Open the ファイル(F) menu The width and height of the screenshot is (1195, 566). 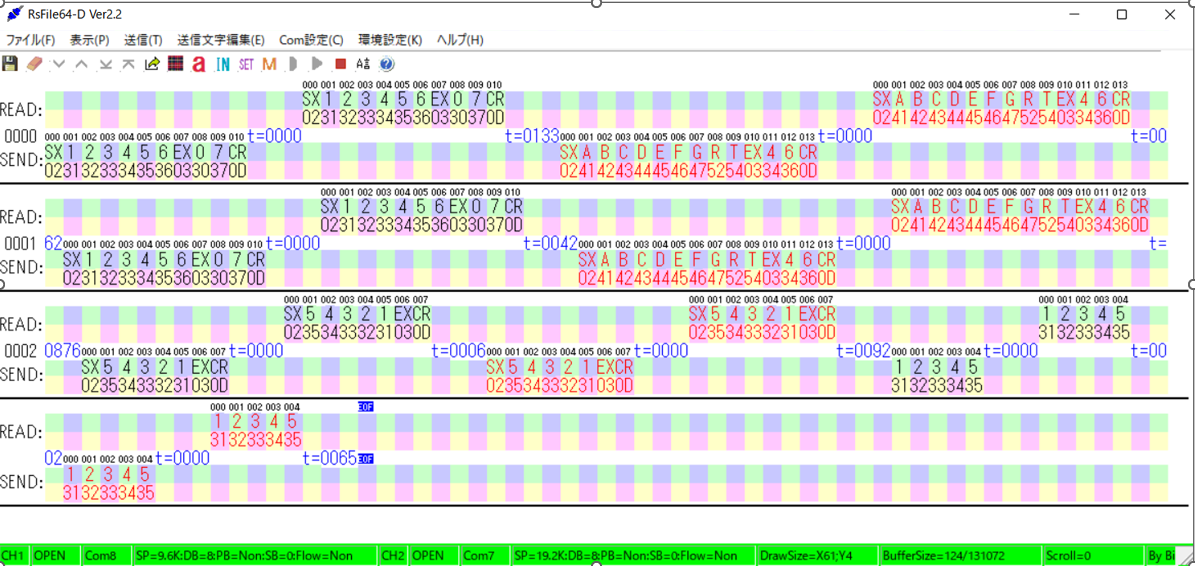[x=31, y=40]
